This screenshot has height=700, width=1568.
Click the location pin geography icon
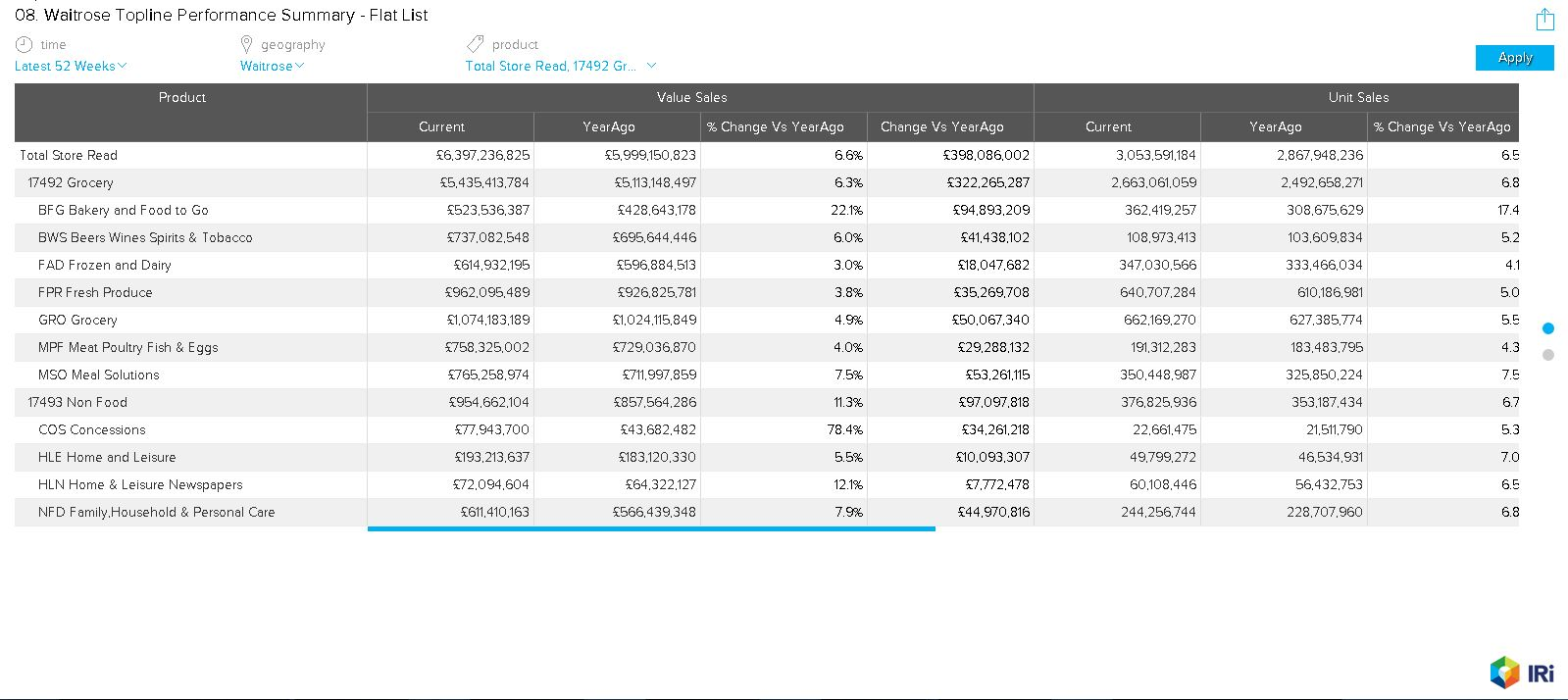click(x=247, y=44)
